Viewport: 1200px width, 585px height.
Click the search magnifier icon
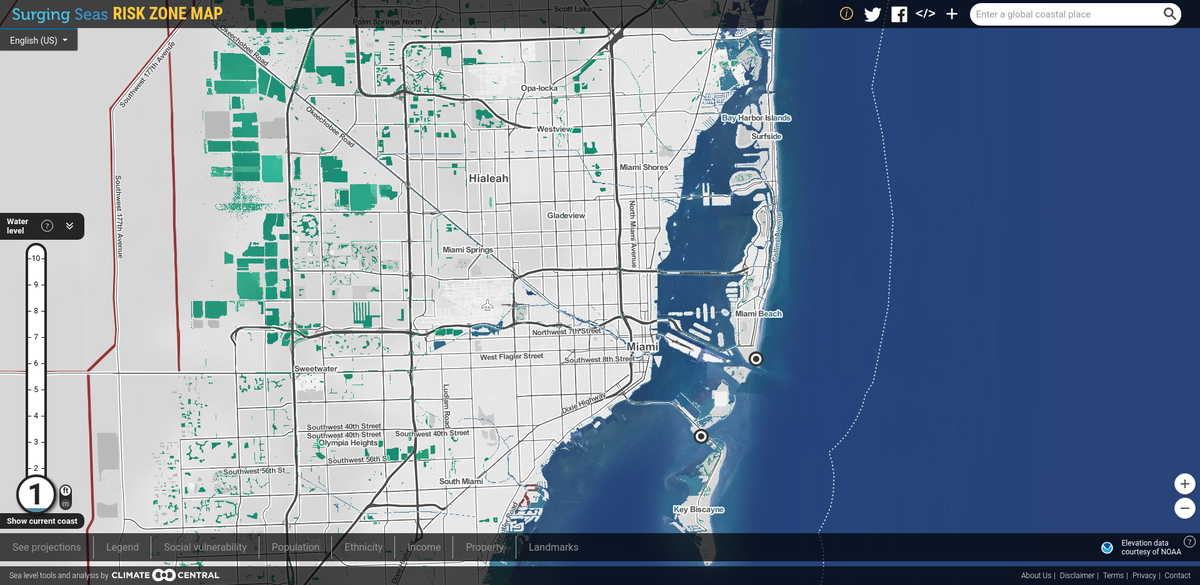pos(1170,14)
